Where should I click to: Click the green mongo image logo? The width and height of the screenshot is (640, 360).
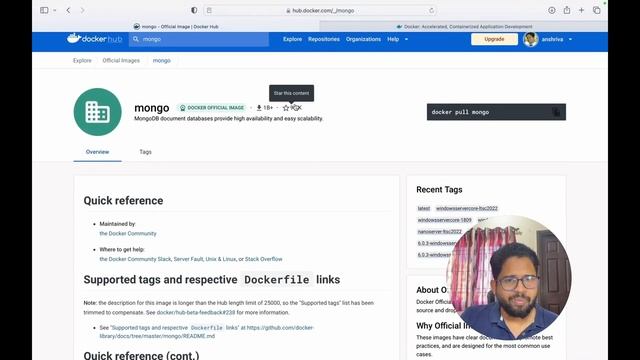click(x=98, y=112)
